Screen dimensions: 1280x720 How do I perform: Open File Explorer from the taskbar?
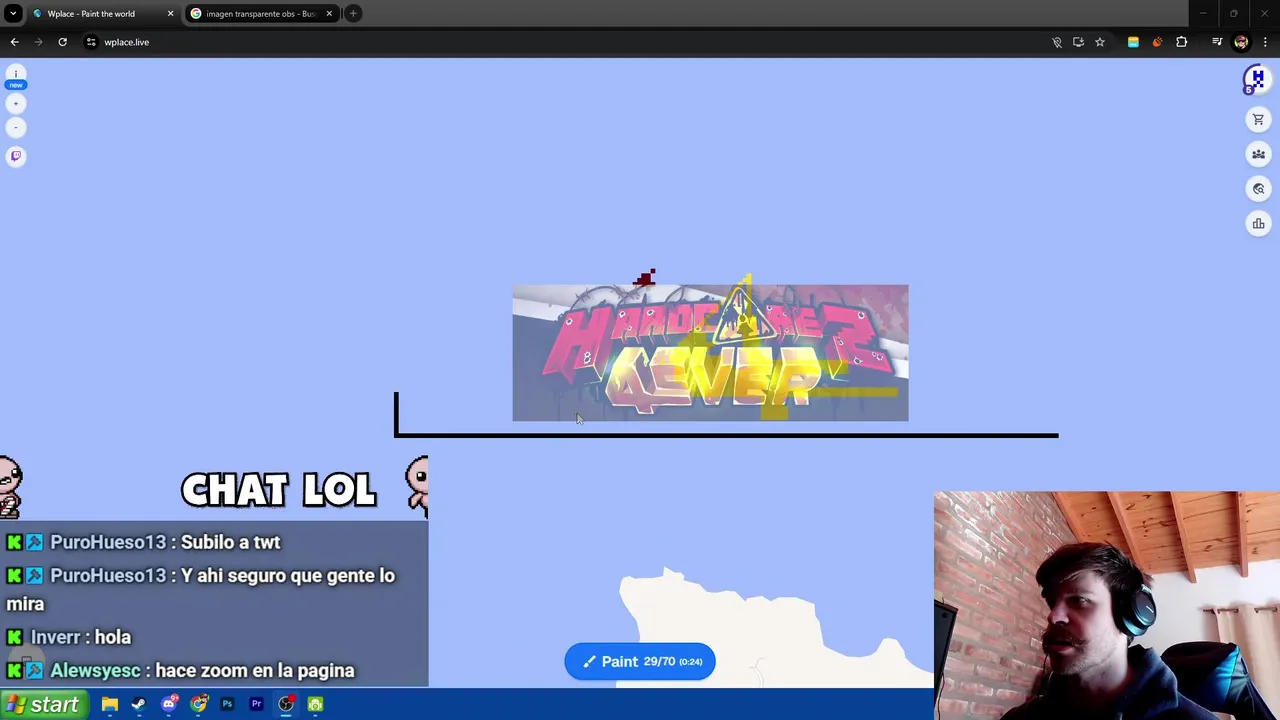pyautogui.click(x=110, y=705)
